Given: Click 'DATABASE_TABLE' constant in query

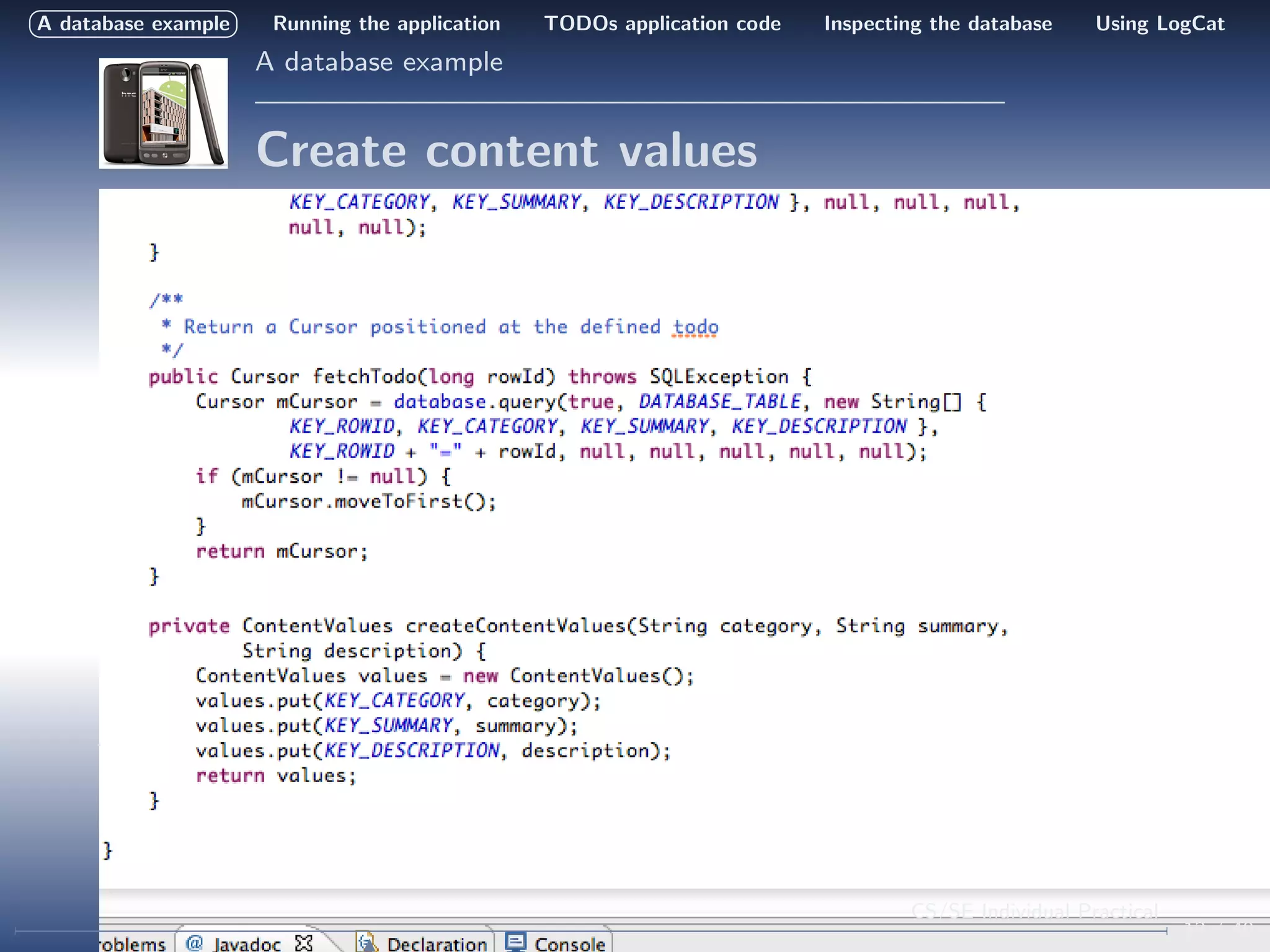Looking at the screenshot, I should coord(720,402).
